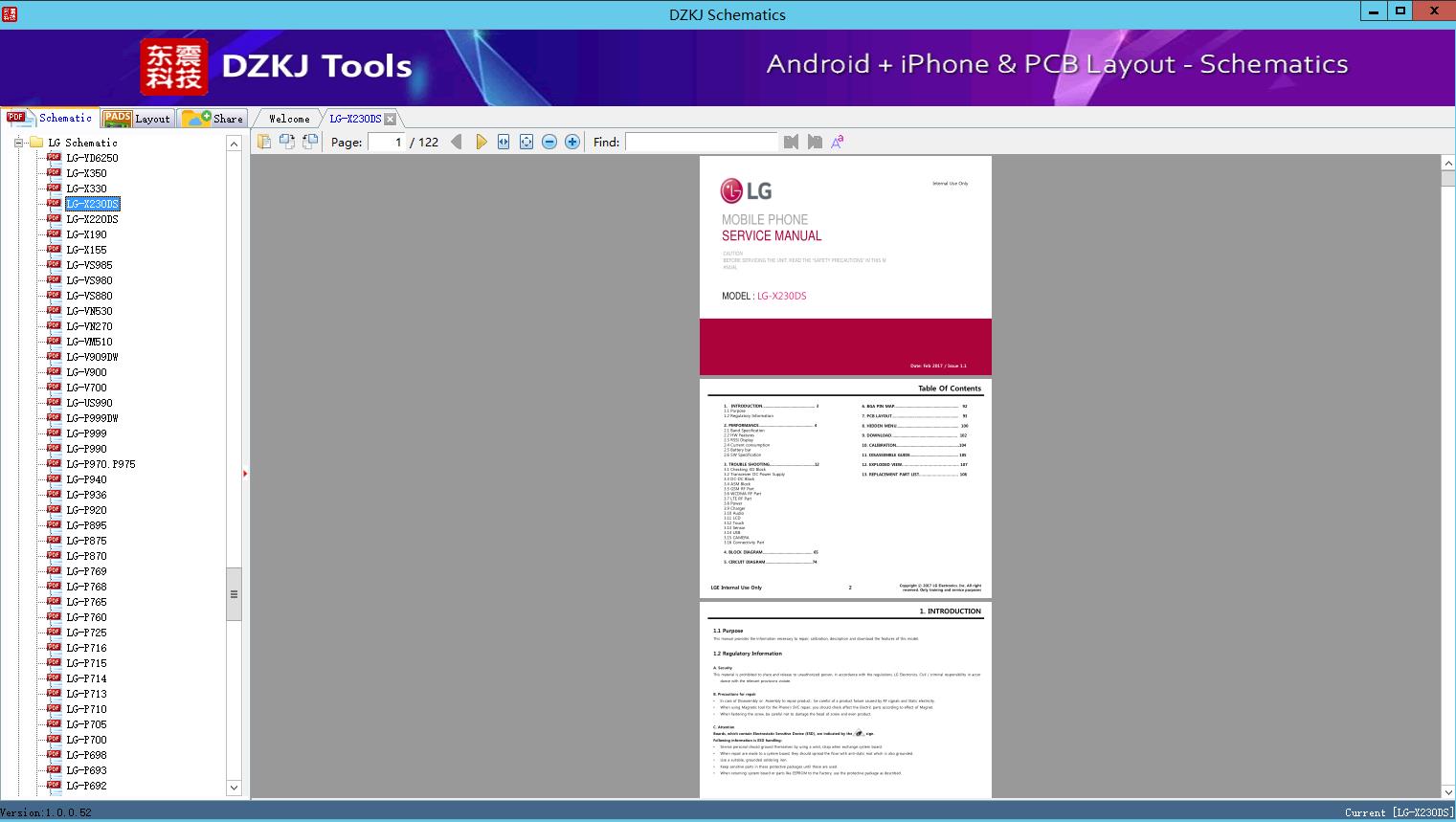Open the LG-P970.P975 schematic
The image size is (1456, 822).
[101, 464]
